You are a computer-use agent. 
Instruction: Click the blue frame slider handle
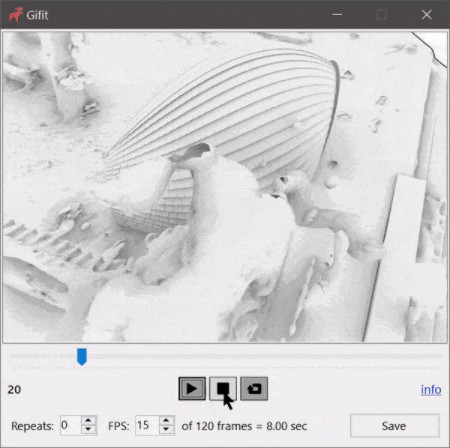[x=82, y=356]
